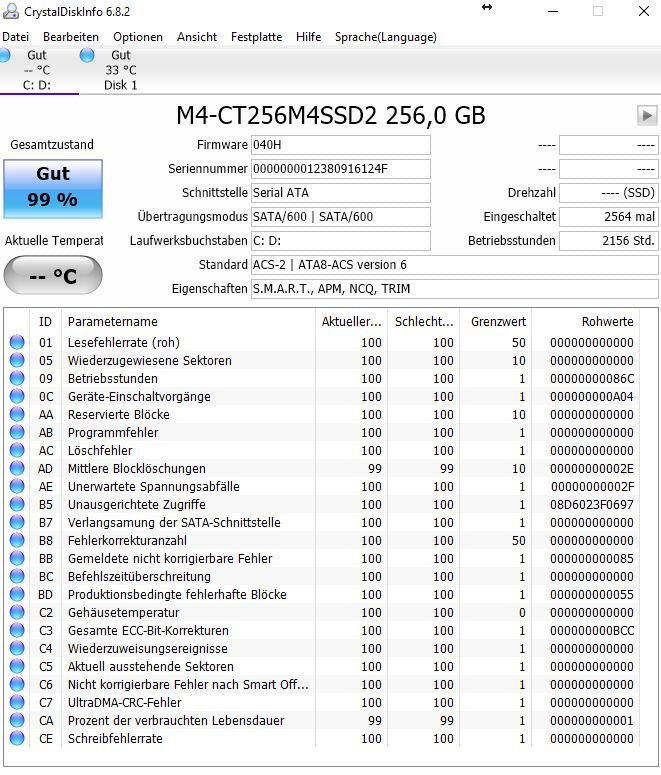Viewport: 661px width, 775px height.
Task: Click the Grenzwert column header
Action: click(495, 322)
